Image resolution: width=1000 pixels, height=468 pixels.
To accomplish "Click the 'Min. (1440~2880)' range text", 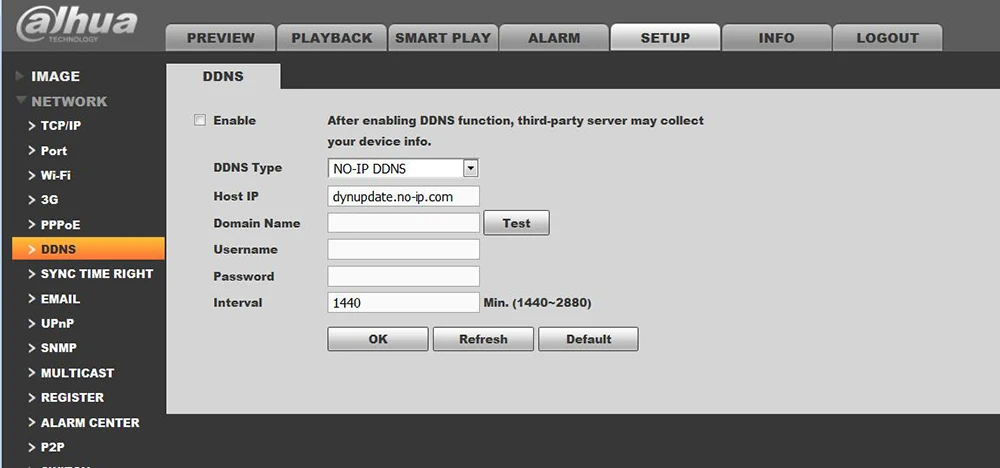I will (538, 303).
